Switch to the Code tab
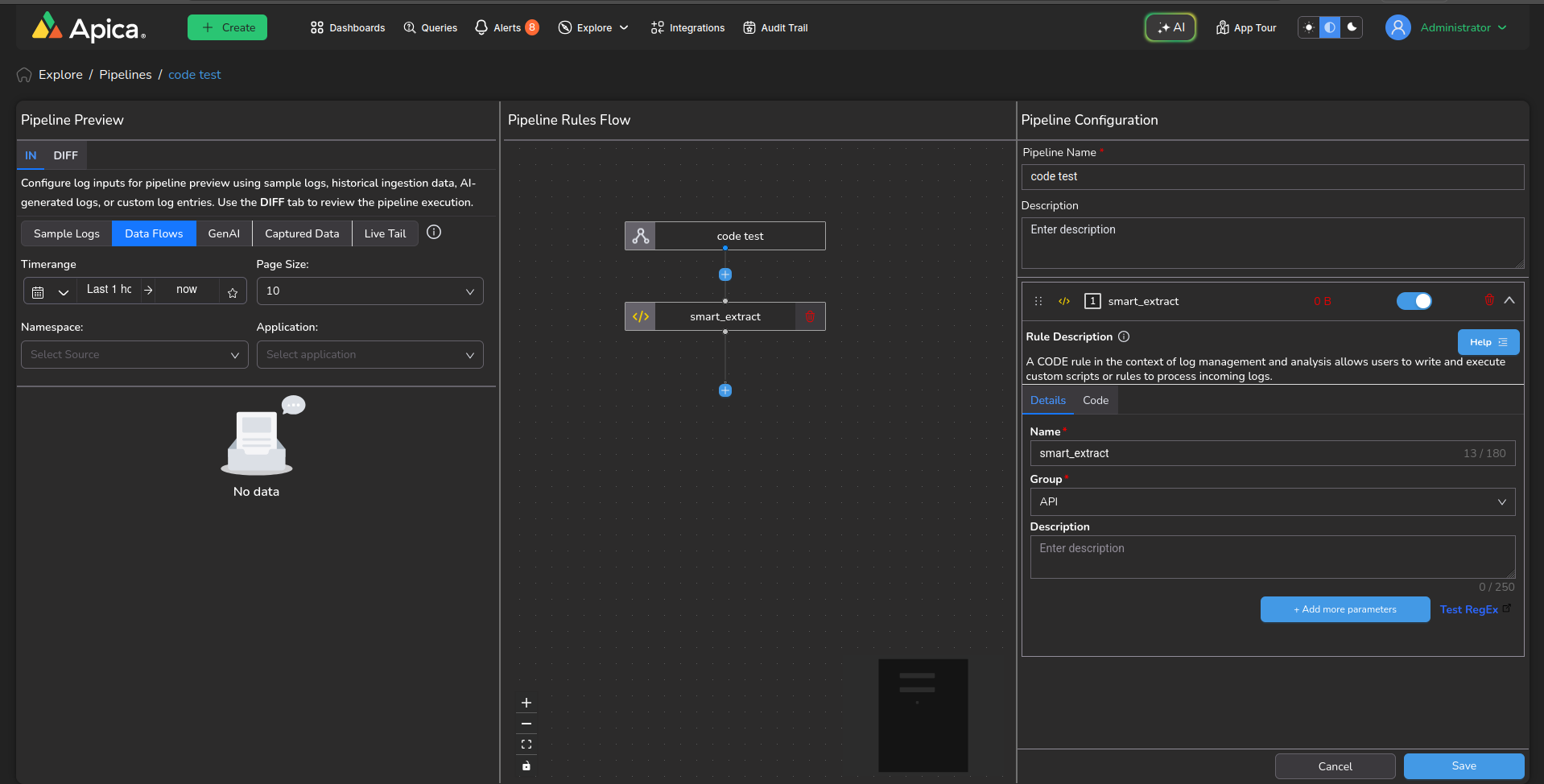 [1095, 400]
